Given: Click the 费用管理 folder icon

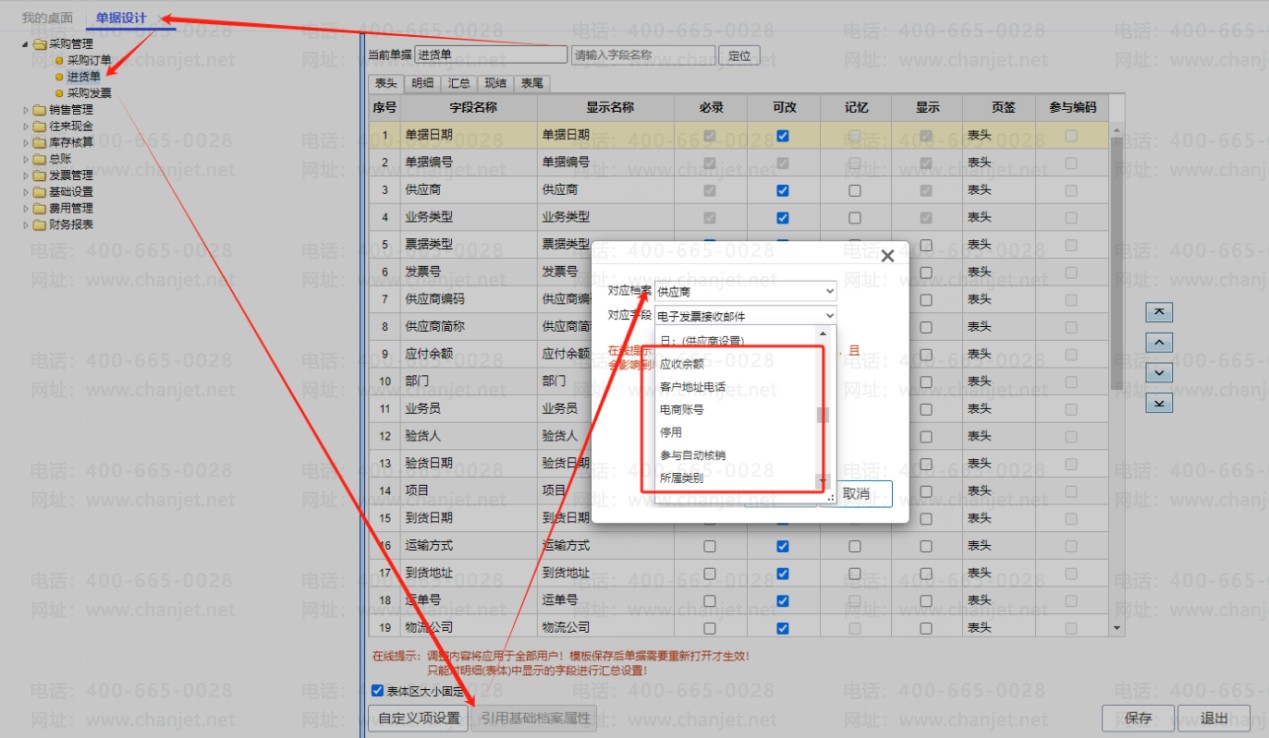Looking at the screenshot, I should [x=39, y=208].
